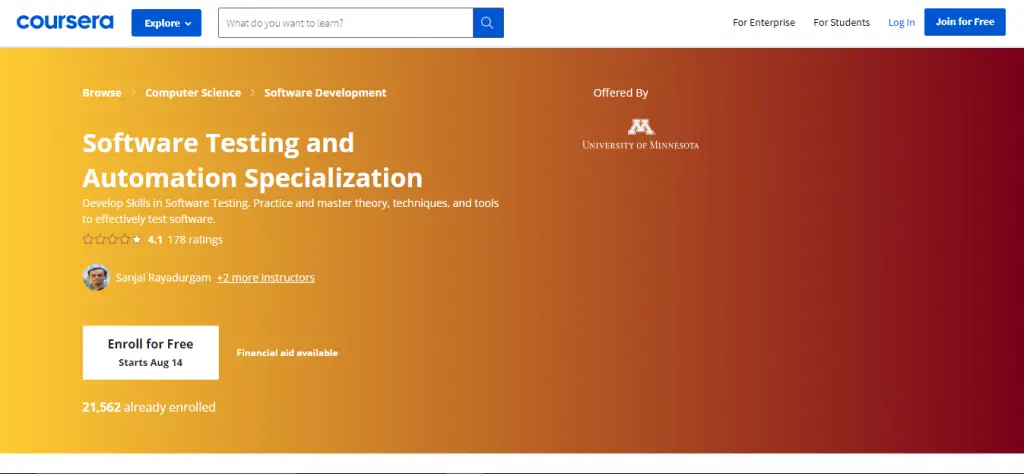This screenshot has height=474, width=1024.
Task: Open the For Enterprise page
Action: click(764, 23)
